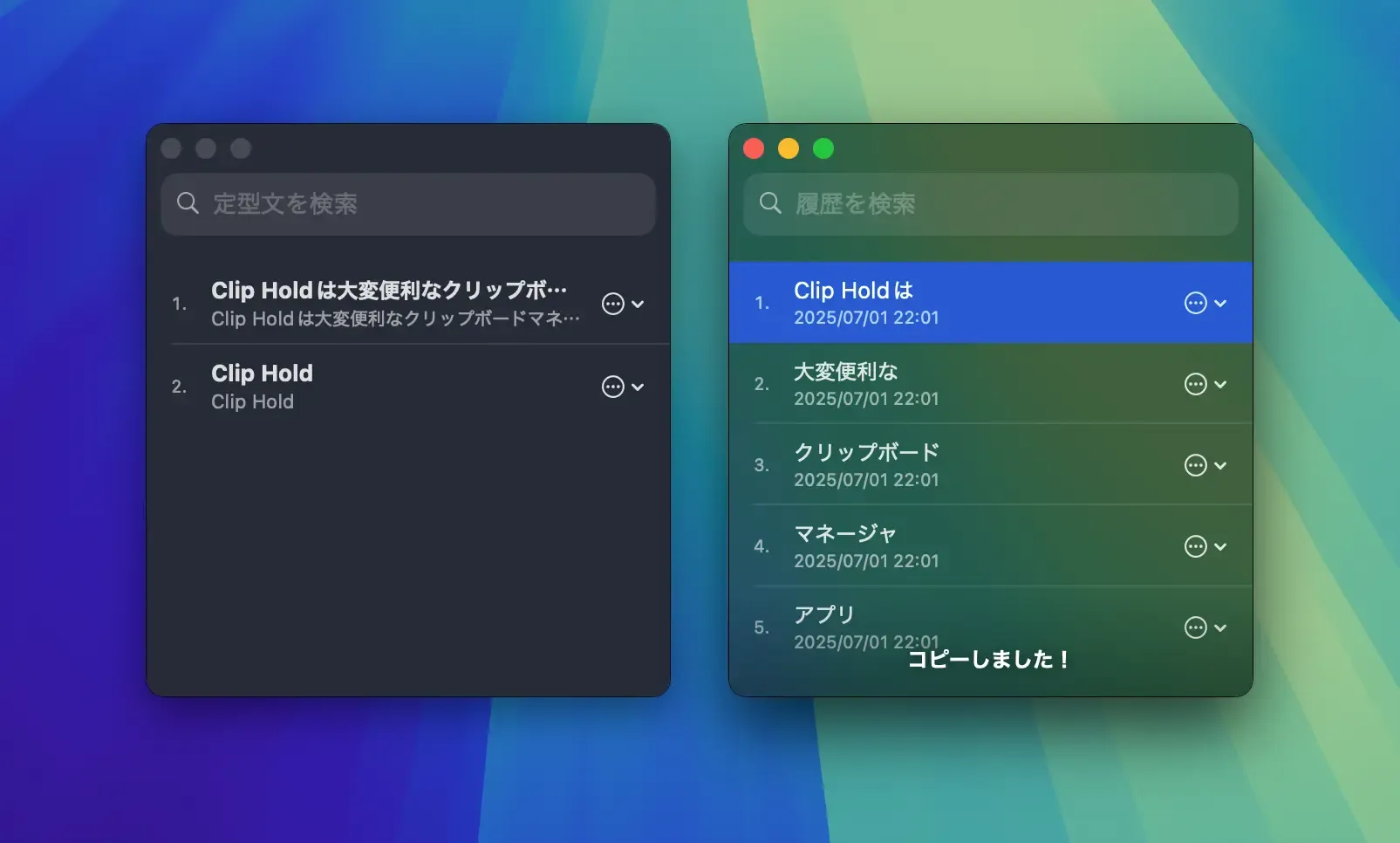Click the コピーしました！ notification text
Viewport: 1400px width, 843px height.
pos(990,660)
